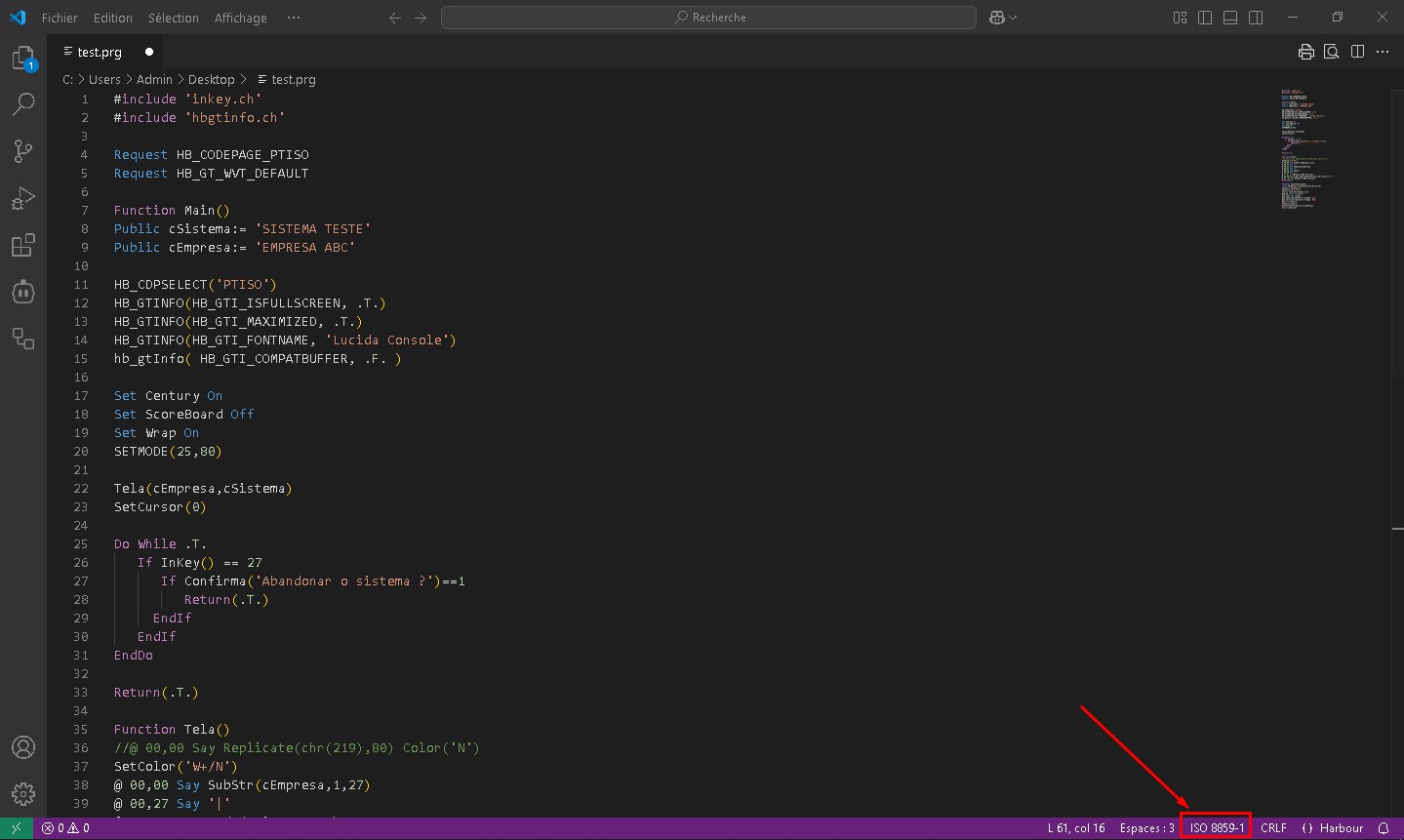This screenshot has width=1404, height=840.
Task: Toggle the secondary side bar visibility
Action: (1256, 18)
